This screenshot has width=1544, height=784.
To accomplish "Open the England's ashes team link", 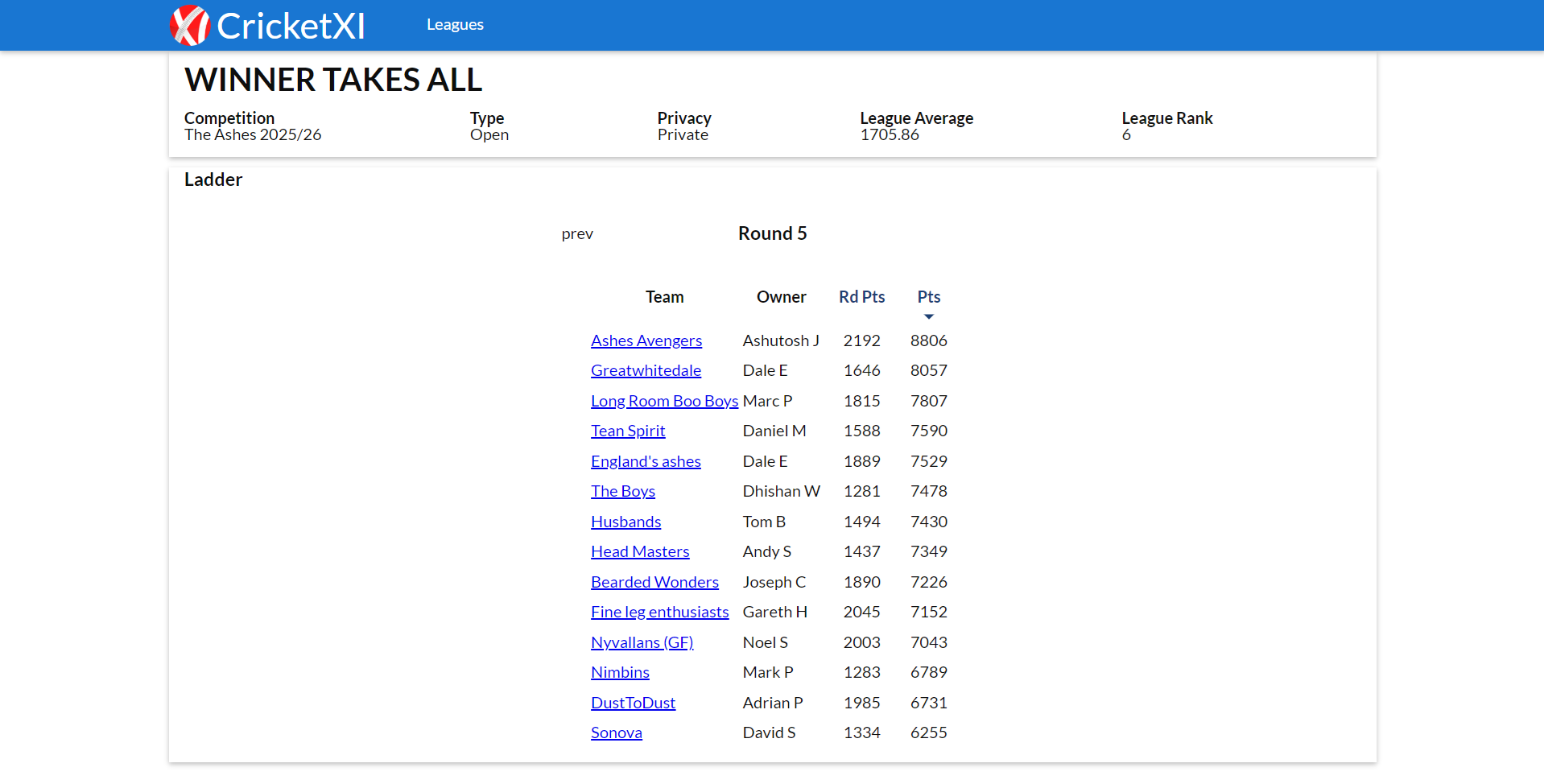I will point(646,461).
